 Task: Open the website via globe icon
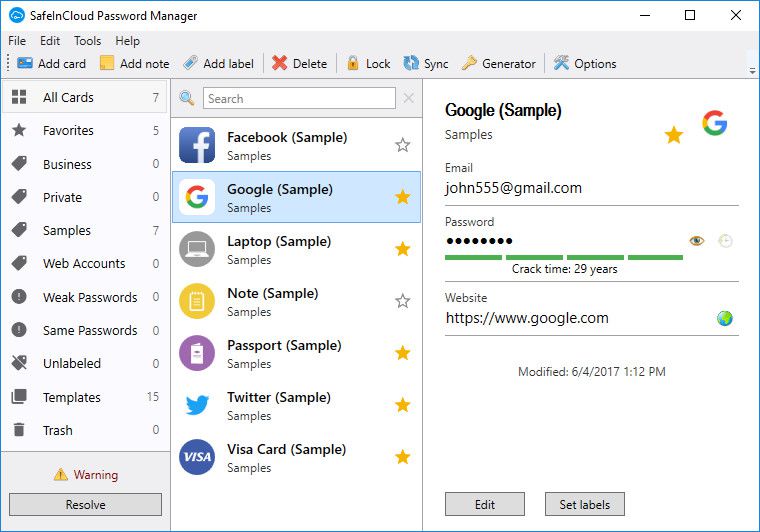(x=725, y=318)
